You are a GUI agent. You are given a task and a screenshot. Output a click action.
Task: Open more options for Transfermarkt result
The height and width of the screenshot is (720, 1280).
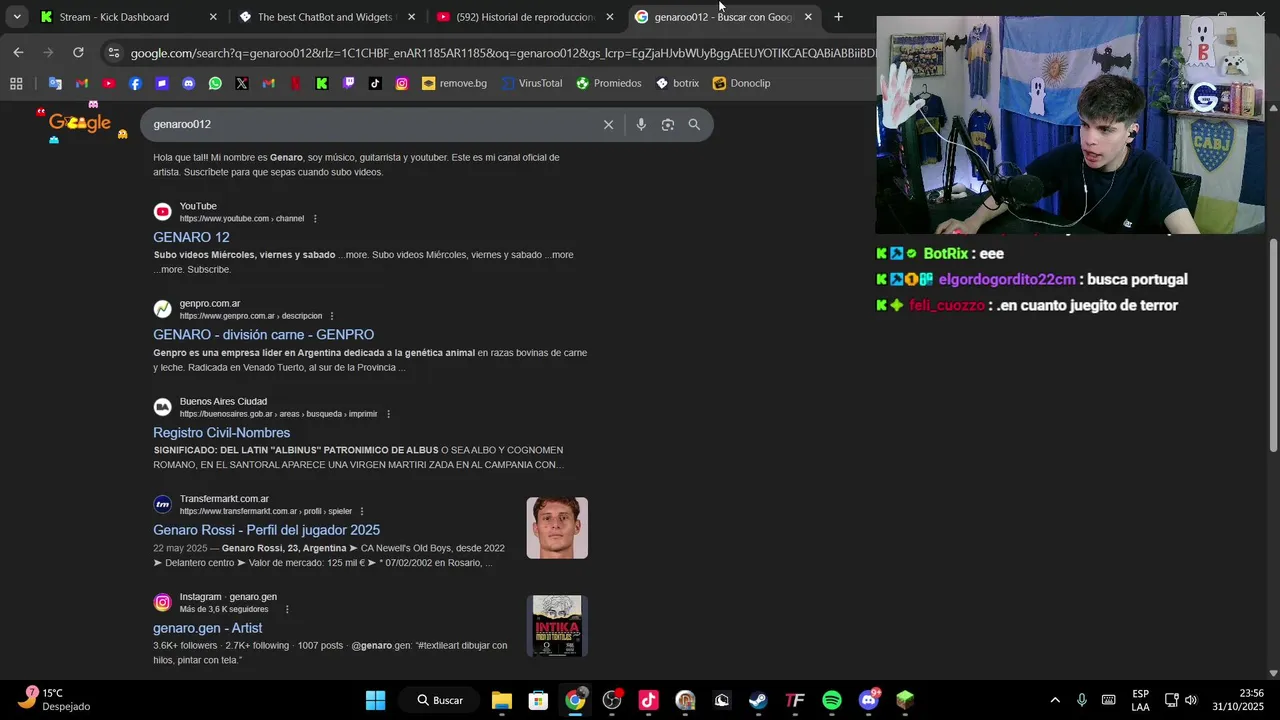(362, 511)
